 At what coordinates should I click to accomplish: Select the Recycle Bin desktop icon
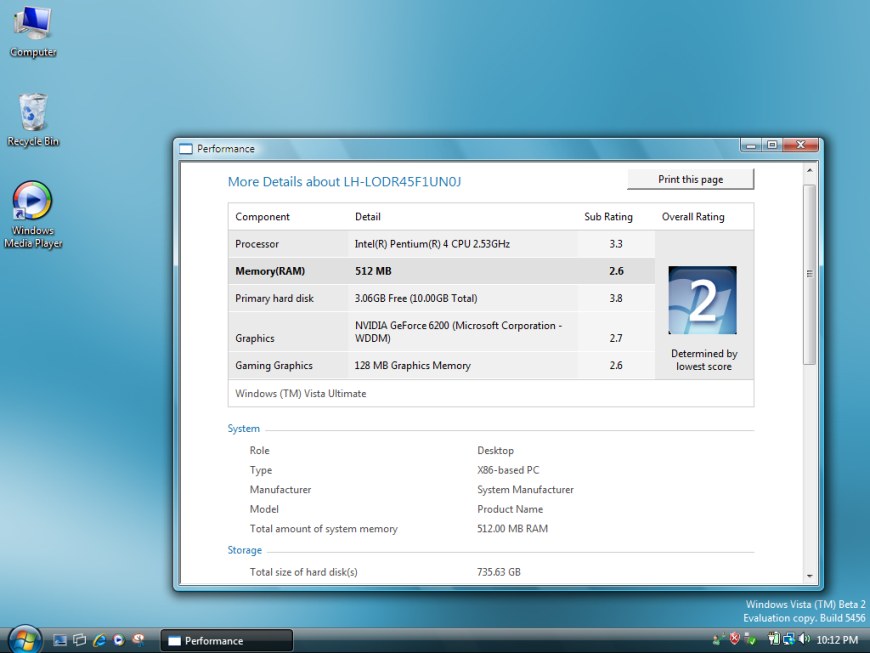click(x=33, y=120)
